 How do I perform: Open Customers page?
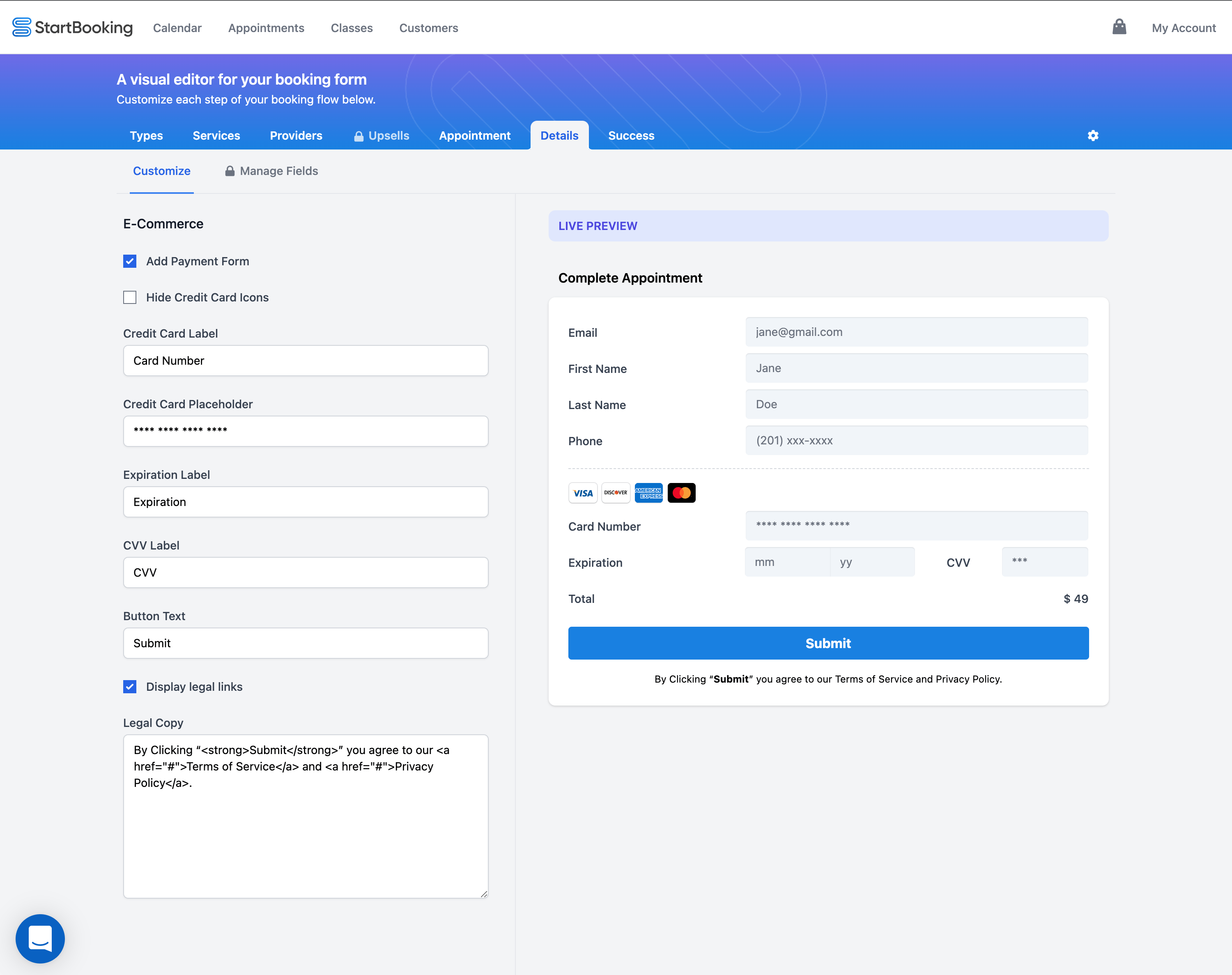429,28
